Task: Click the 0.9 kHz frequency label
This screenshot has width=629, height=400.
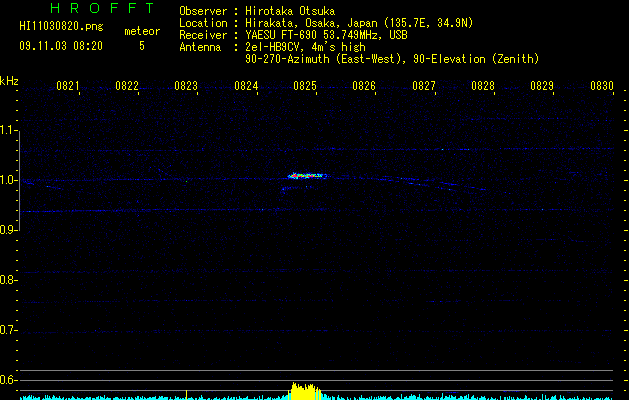Action: pos(8,230)
